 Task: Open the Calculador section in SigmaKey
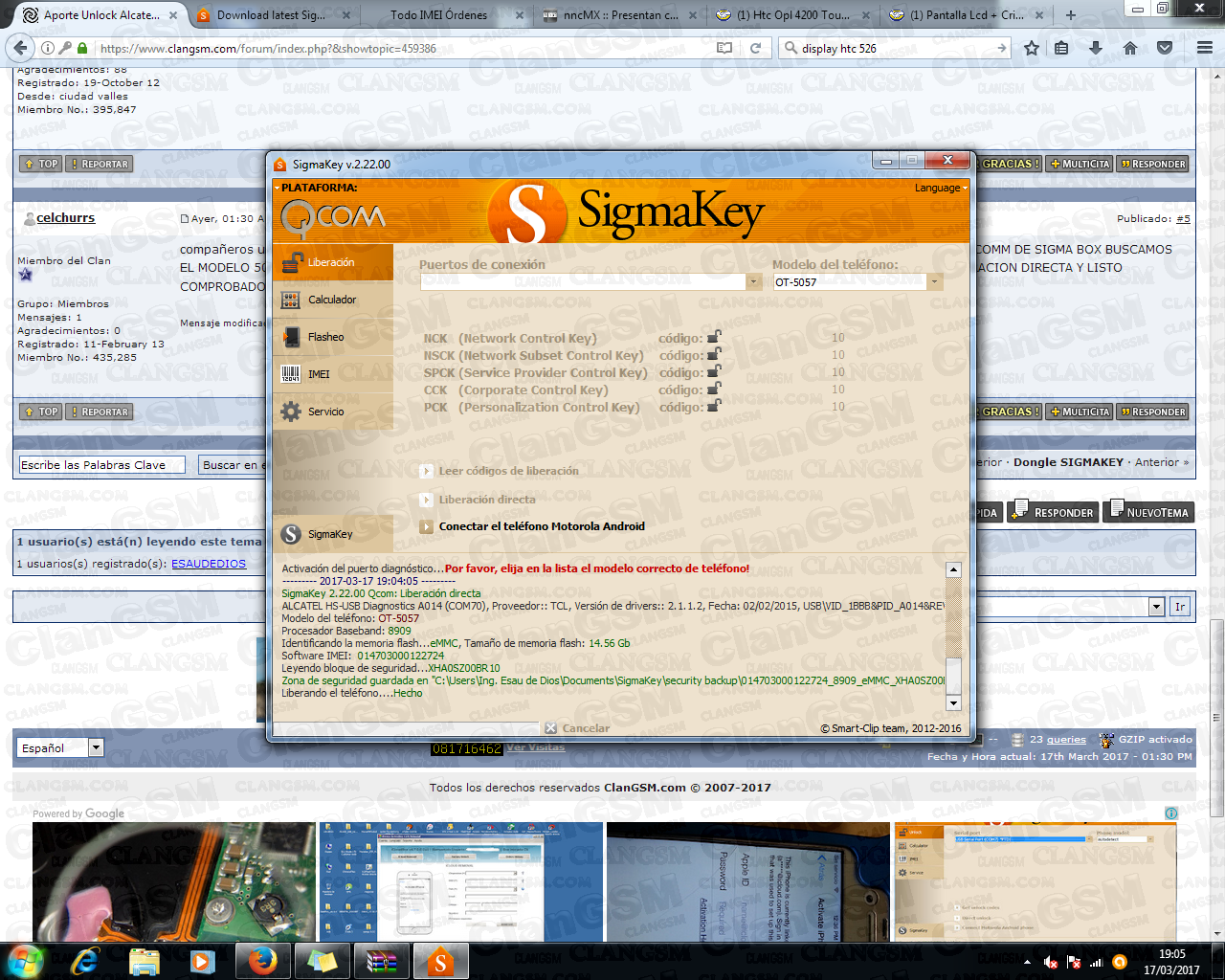click(x=333, y=300)
